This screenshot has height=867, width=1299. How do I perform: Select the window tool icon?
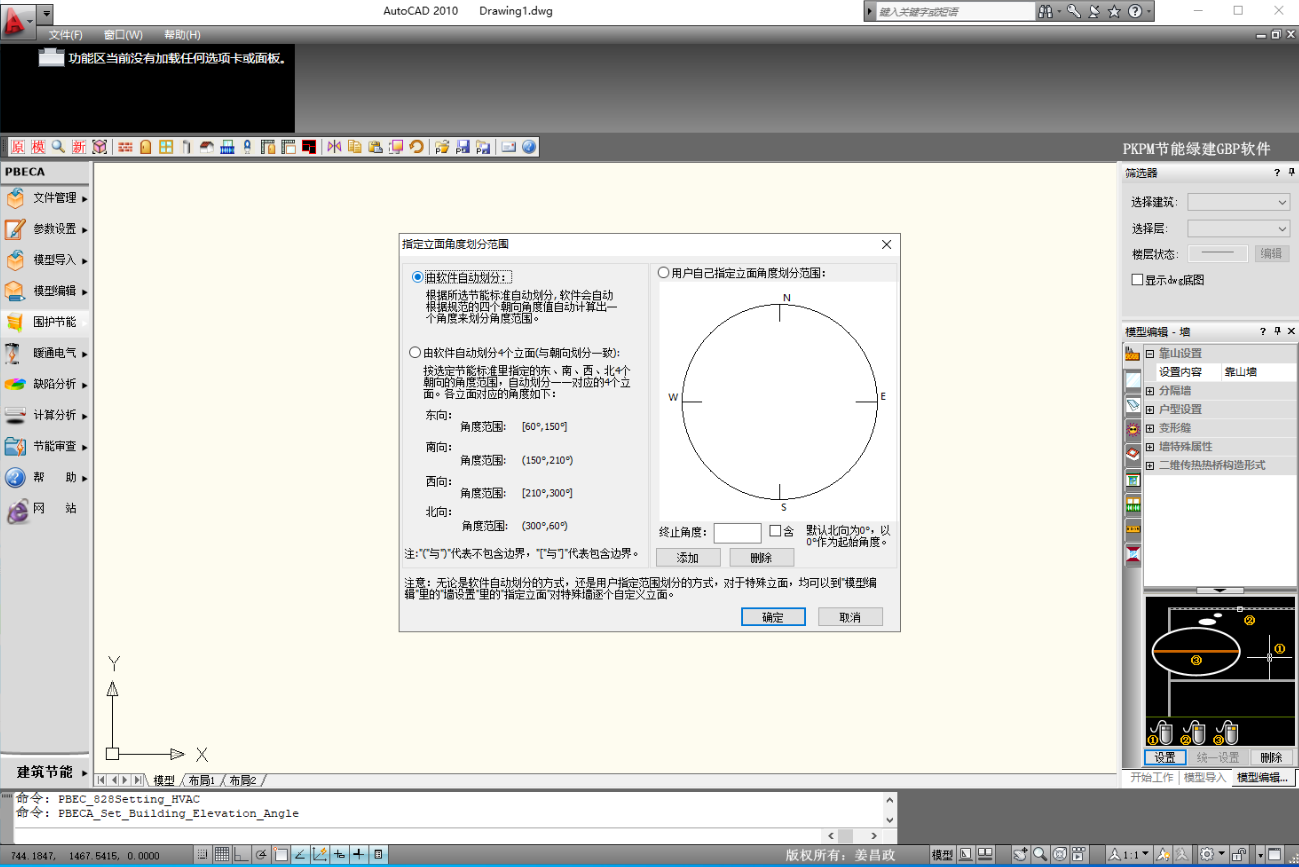click(x=166, y=147)
